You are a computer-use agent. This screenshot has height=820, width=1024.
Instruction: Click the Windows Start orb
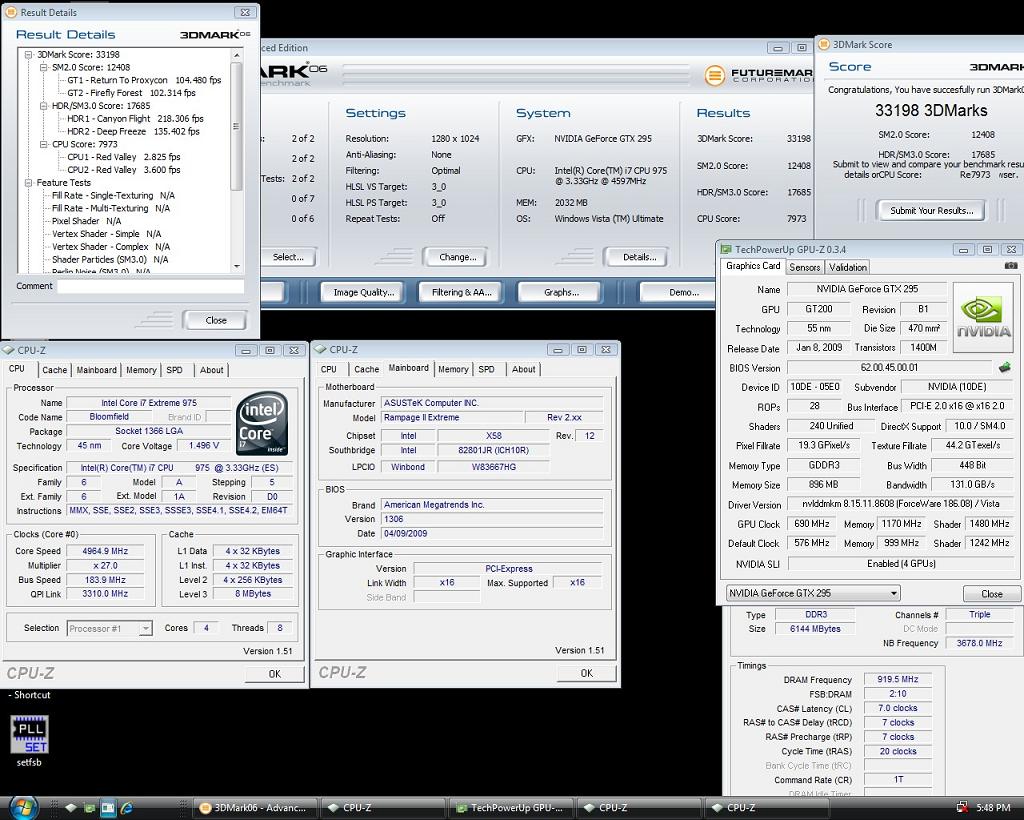[24, 808]
